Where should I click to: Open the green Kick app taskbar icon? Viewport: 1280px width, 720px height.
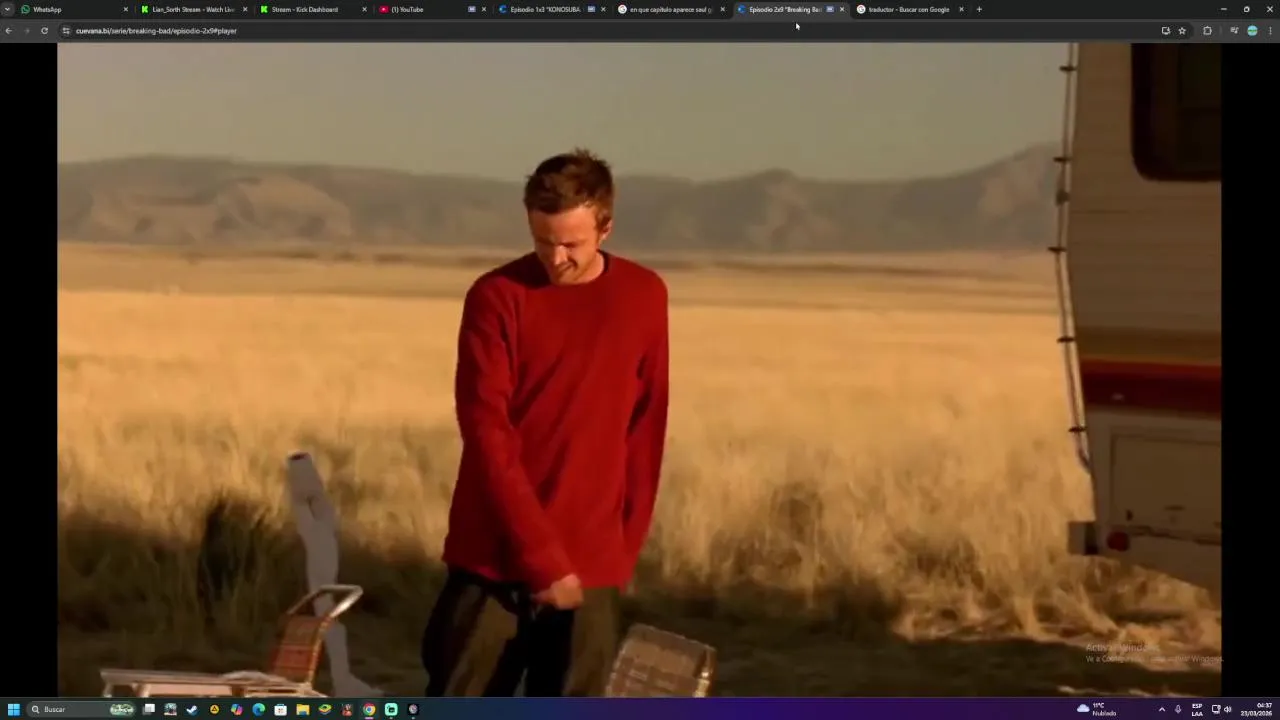click(391, 709)
